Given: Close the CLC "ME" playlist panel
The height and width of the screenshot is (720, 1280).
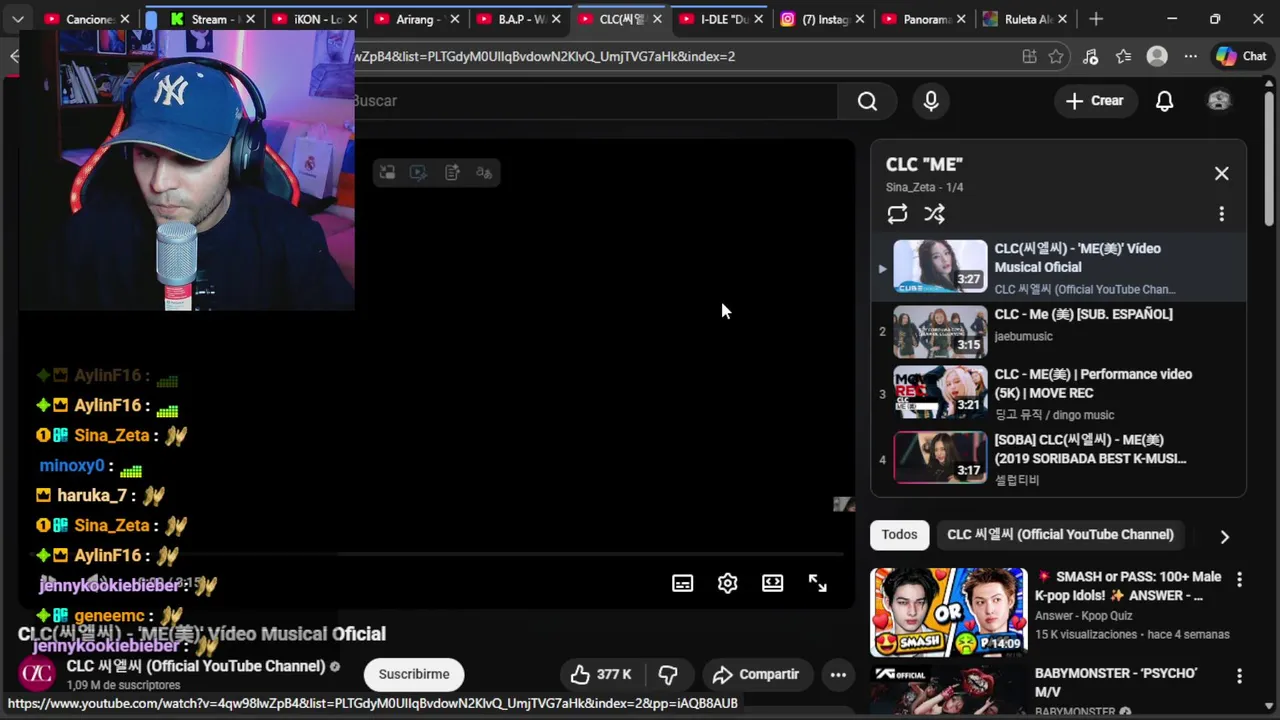Looking at the screenshot, I should 1221,173.
